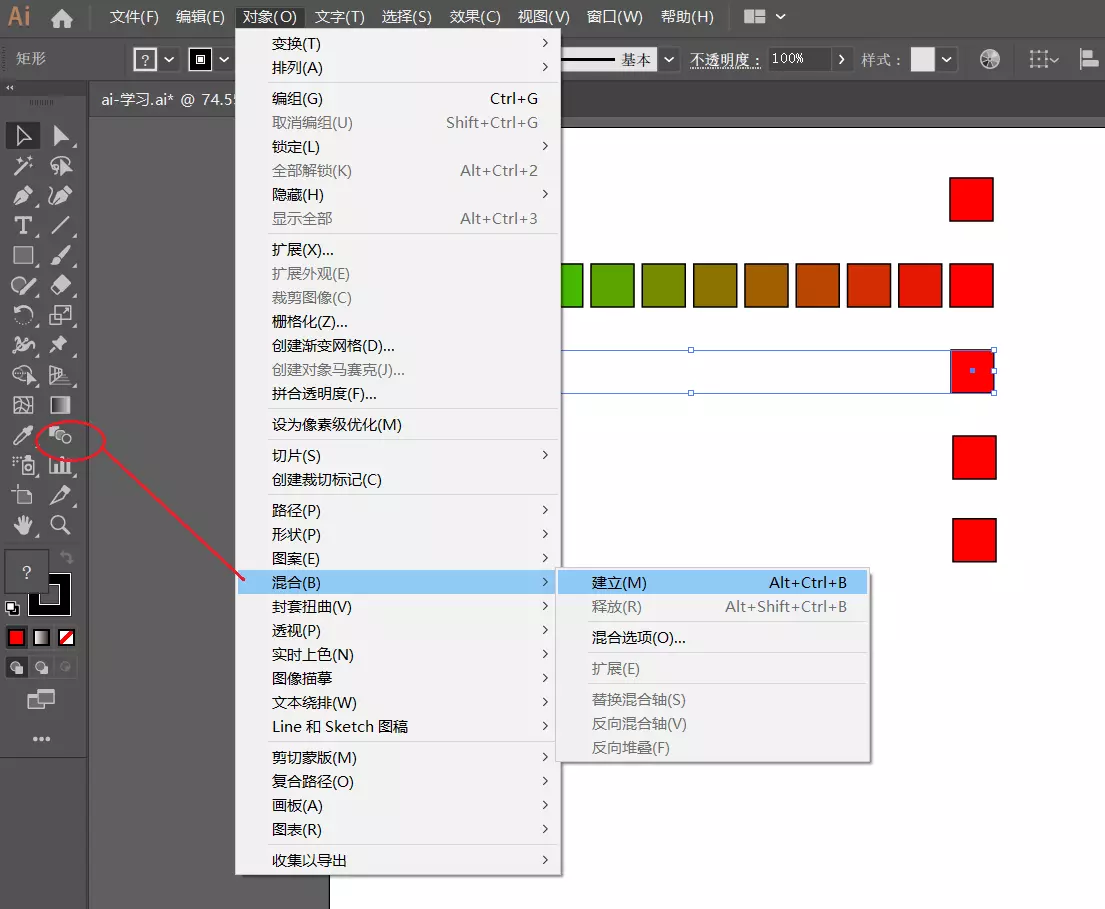This screenshot has width=1105, height=909.
Task: Open the 文字(T) menu
Action: point(340,16)
